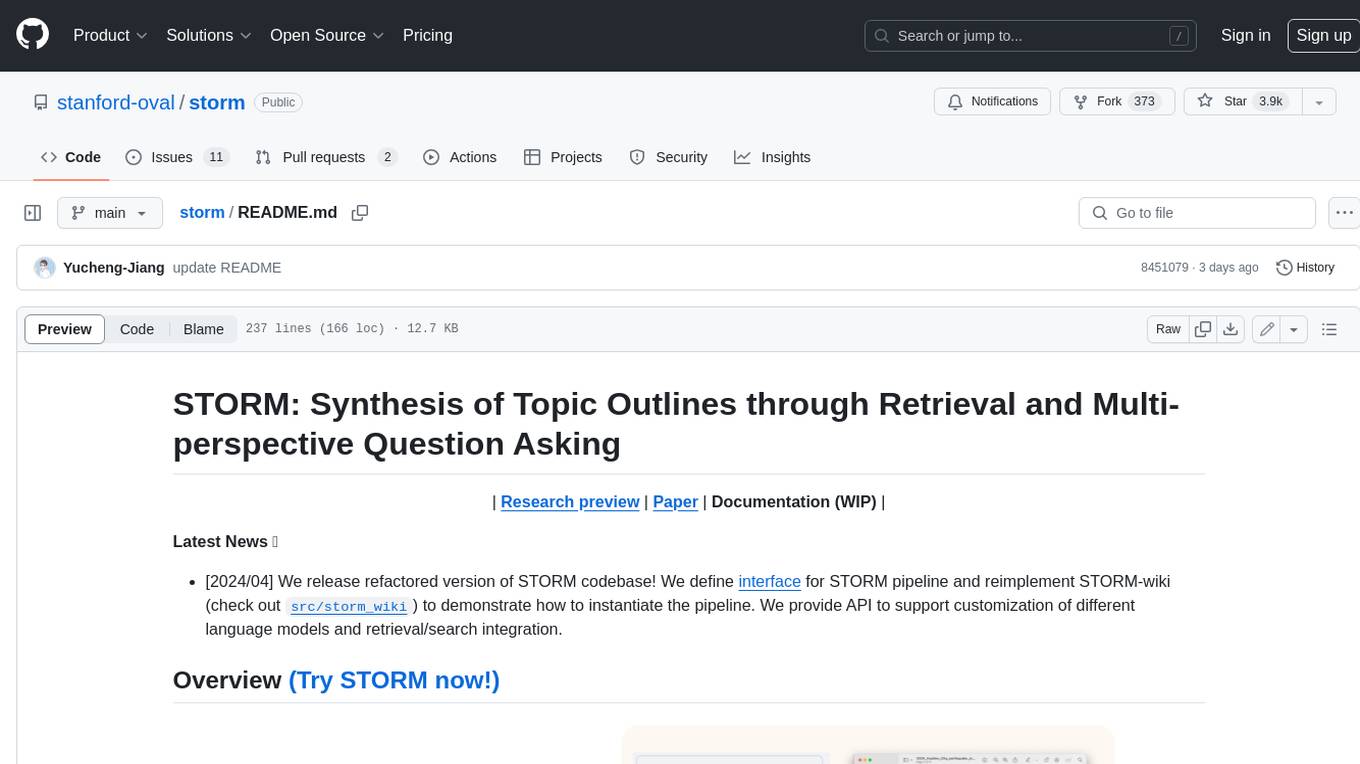Star the storm repository
This screenshot has height=764, width=1360.
(x=1242, y=101)
